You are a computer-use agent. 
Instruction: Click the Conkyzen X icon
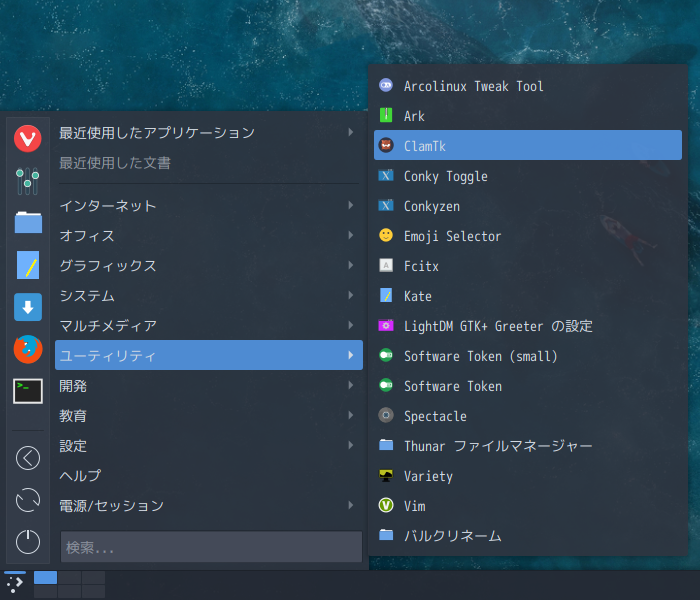pos(386,205)
